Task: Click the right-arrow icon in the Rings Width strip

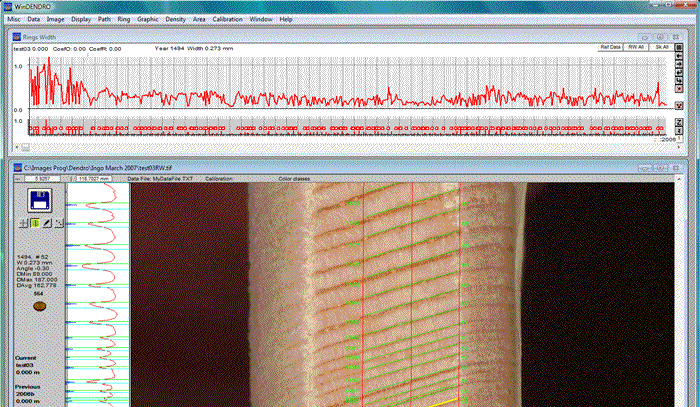Action: point(679,64)
